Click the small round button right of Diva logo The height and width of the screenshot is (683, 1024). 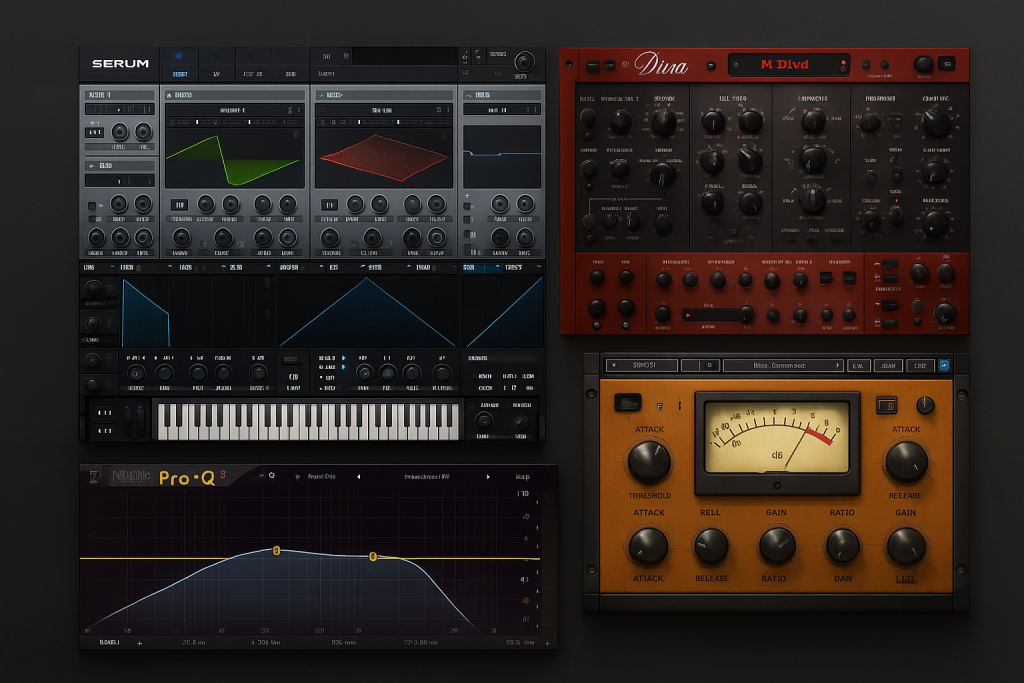click(x=711, y=65)
